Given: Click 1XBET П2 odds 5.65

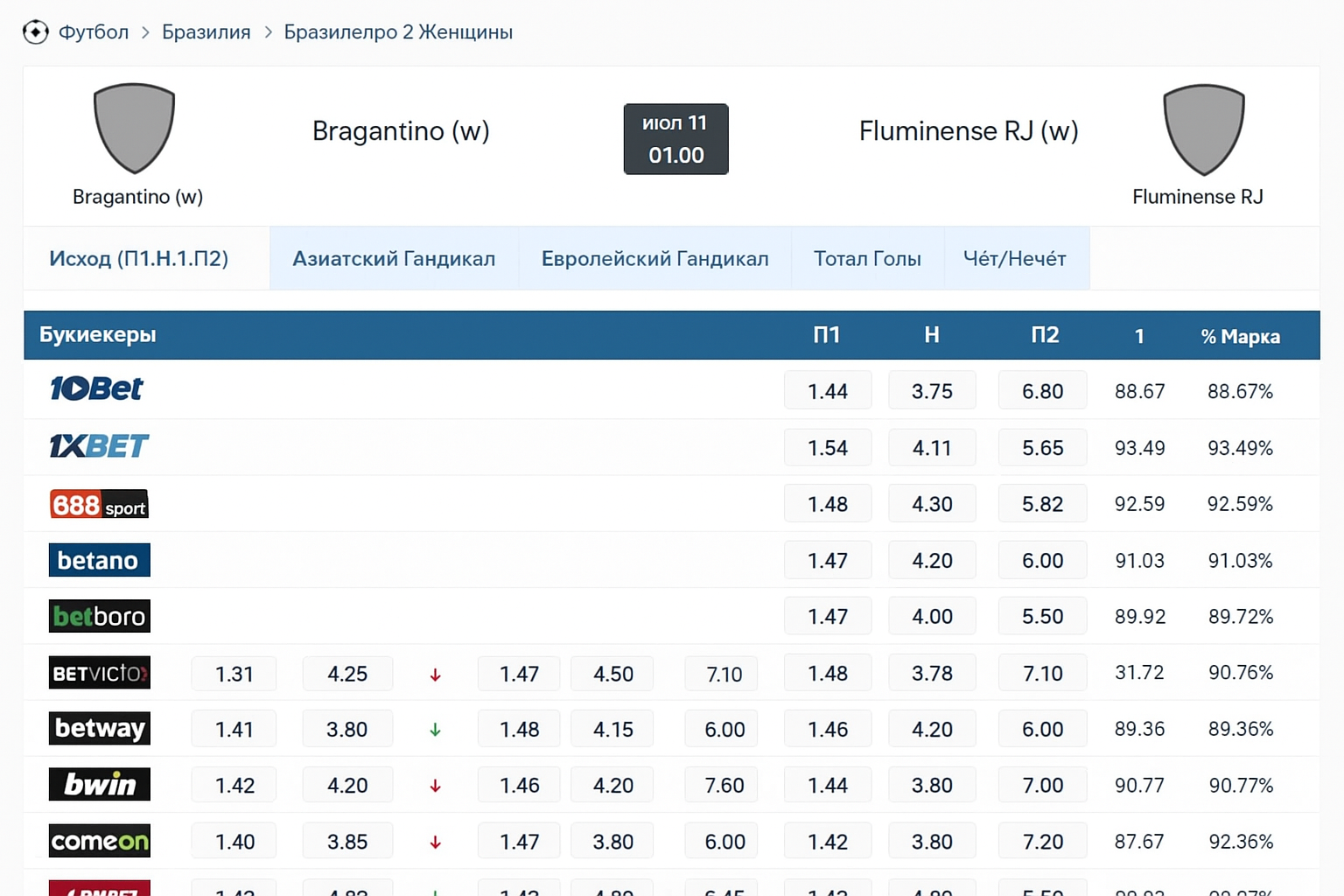Looking at the screenshot, I should (1042, 448).
